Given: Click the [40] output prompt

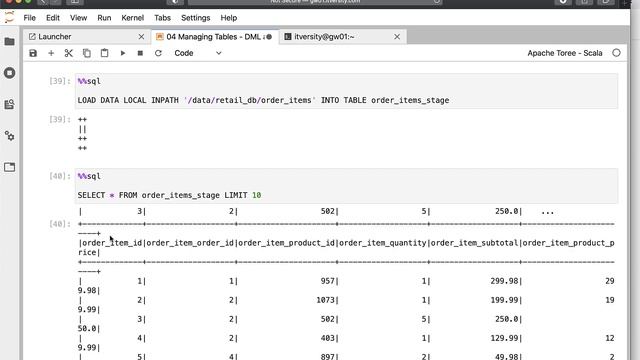Looking at the screenshot, I should 60,224.
